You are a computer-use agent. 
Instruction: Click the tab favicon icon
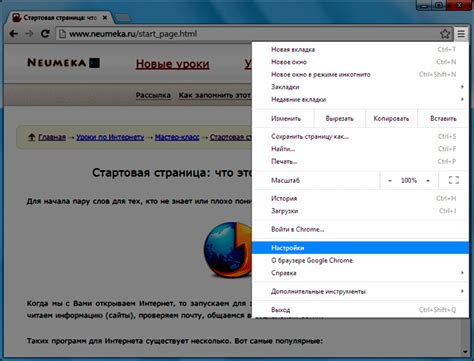point(17,17)
